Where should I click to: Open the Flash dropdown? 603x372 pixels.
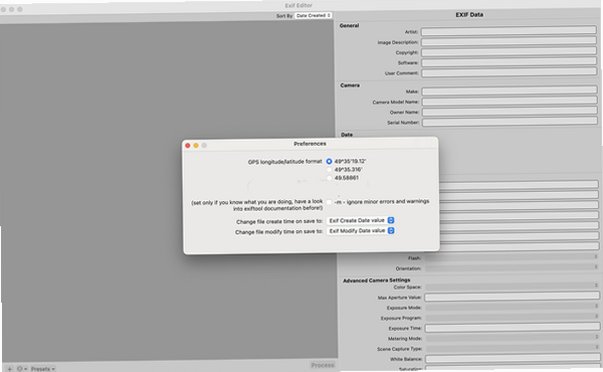[x=511, y=257]
